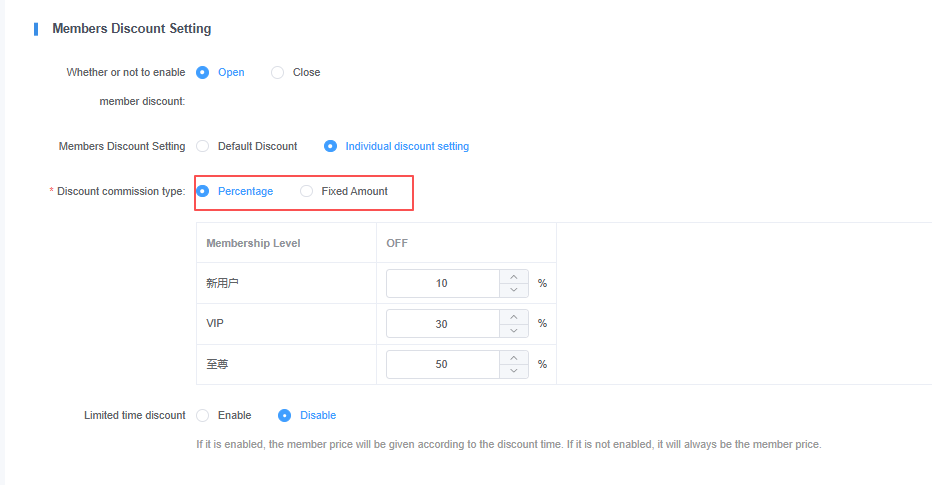The width and height of the screenshot is (932, 485).
Task: Click the 新用户 discount input field
Action: (442, 283)
